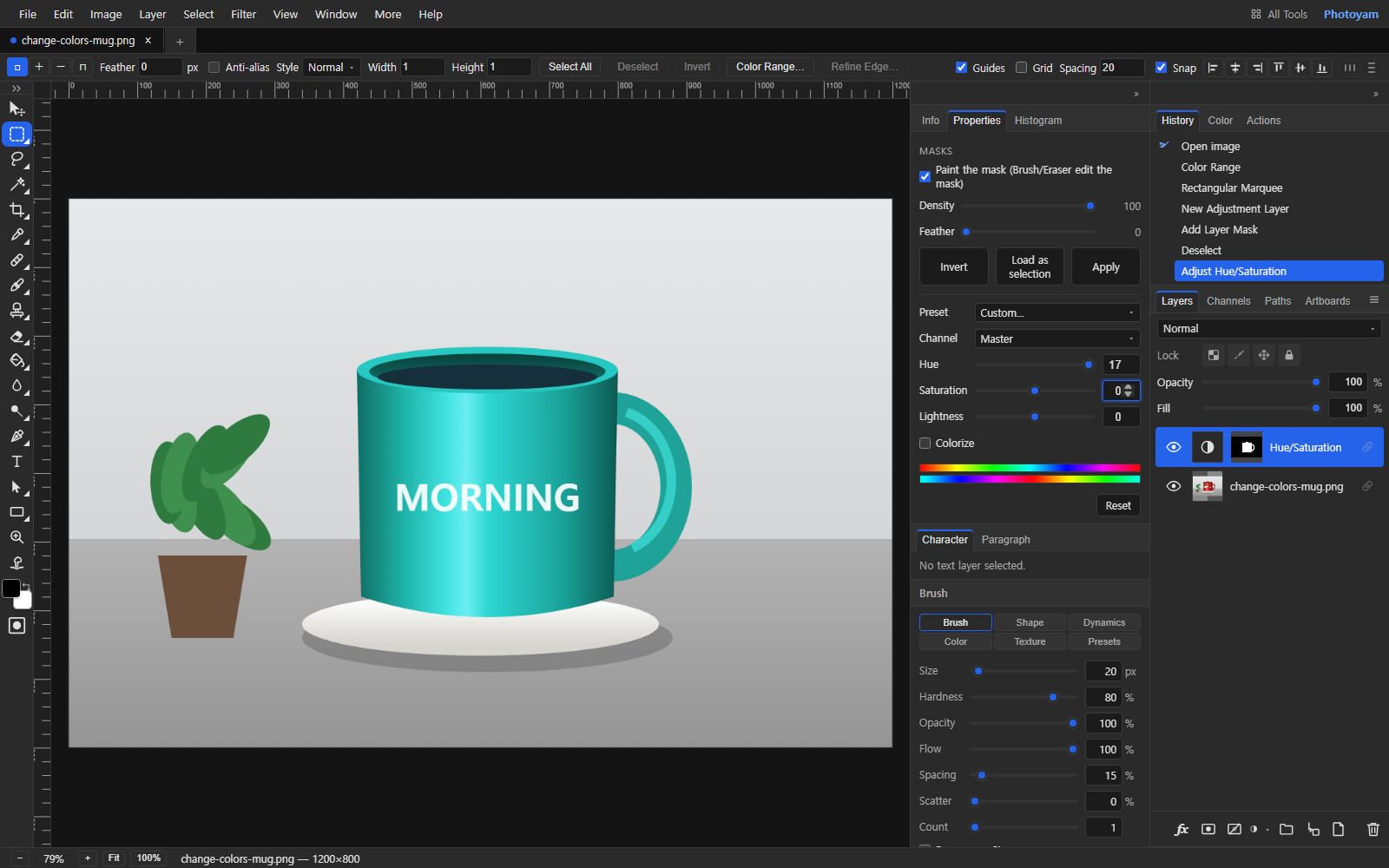Select the Type tool

(16, 461)
